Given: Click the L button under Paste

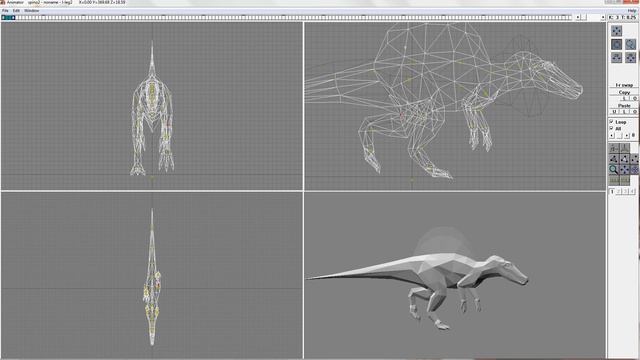Looking at the screenshot, I should tap(624, 111).
